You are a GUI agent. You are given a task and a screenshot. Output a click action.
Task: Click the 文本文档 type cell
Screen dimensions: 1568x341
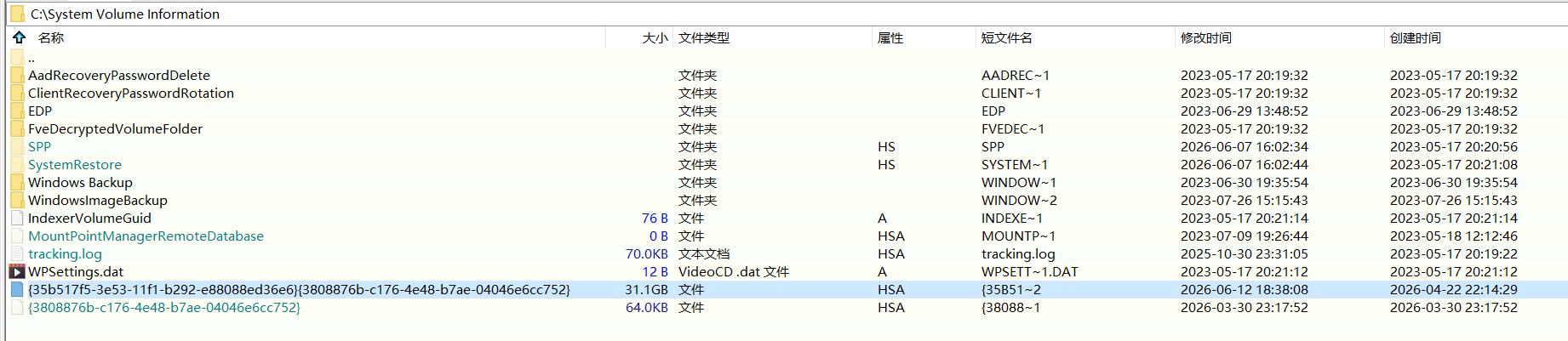[x=704, y=253]
